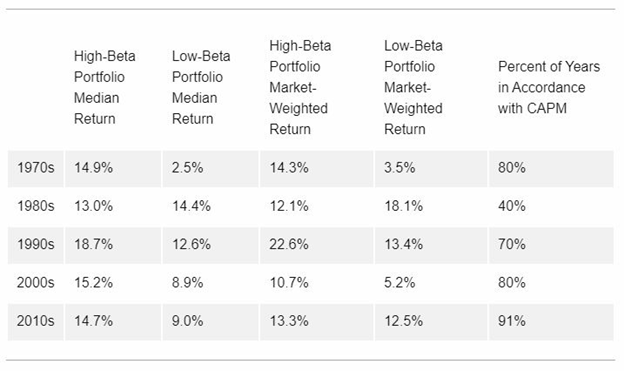Select the 2000s row label
Screen dimensions: 624x371
pyautogui.click(x=35, y=283)
